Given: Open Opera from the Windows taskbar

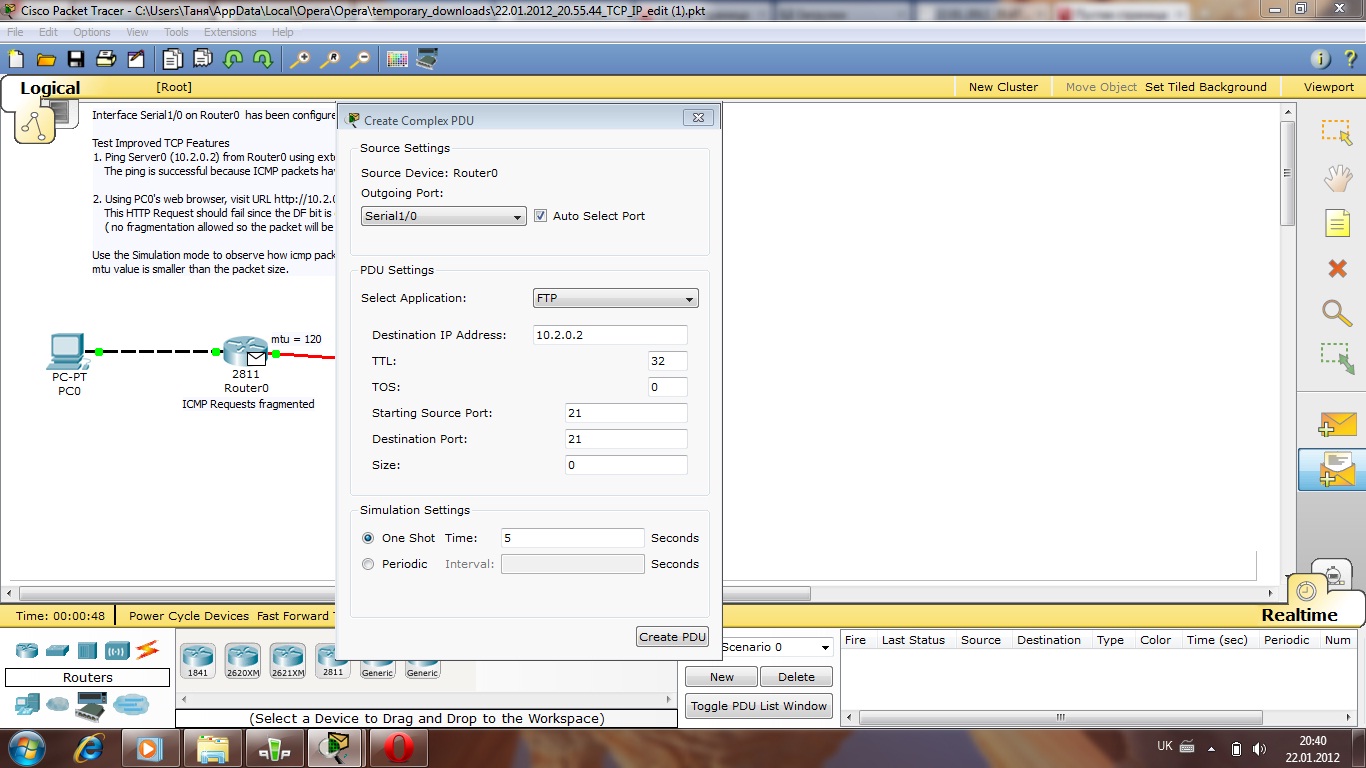Looking at the screenshot, I should point(398,748).
